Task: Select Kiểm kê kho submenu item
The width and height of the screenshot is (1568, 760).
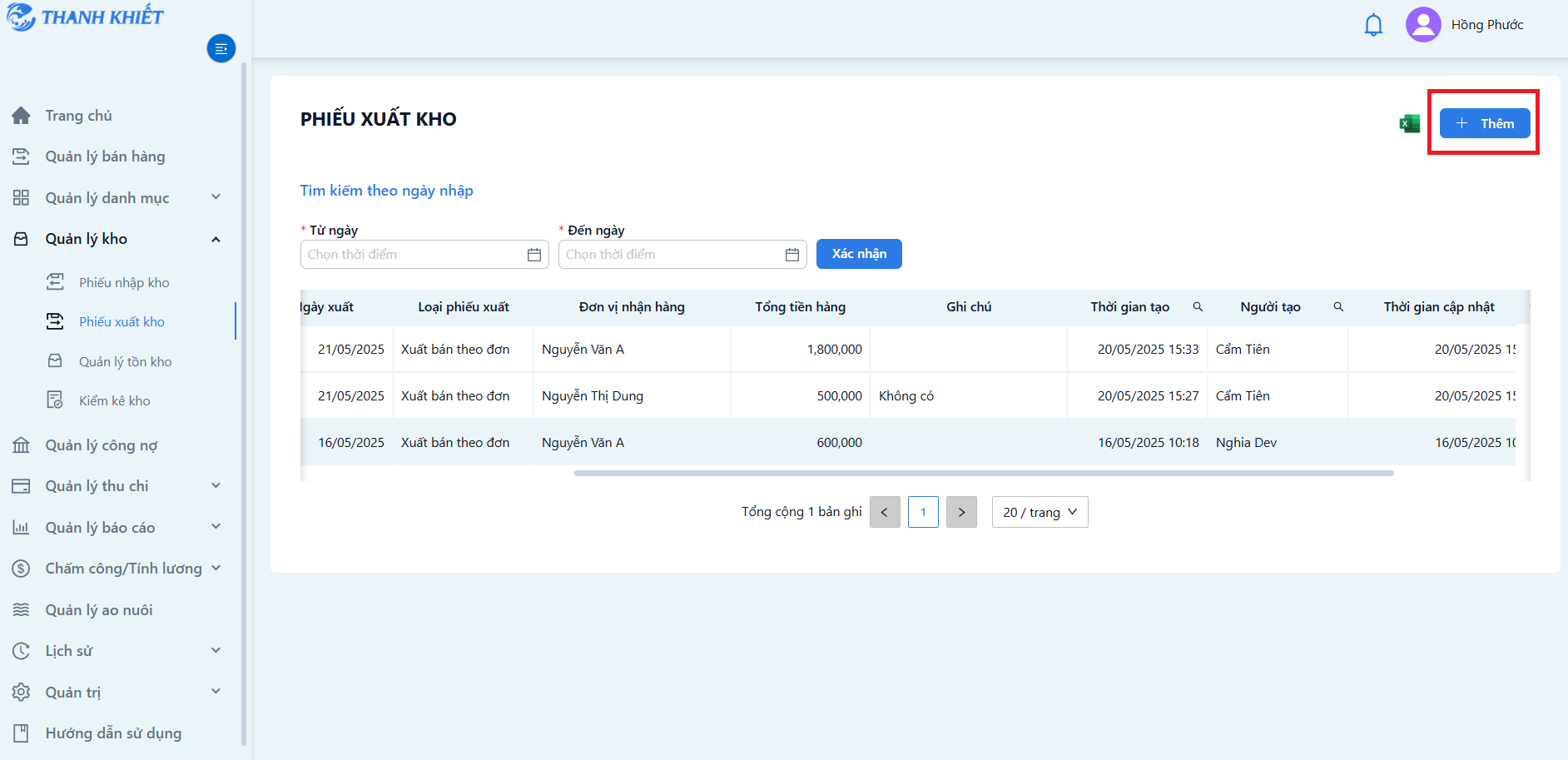Action: click(115, 400)
